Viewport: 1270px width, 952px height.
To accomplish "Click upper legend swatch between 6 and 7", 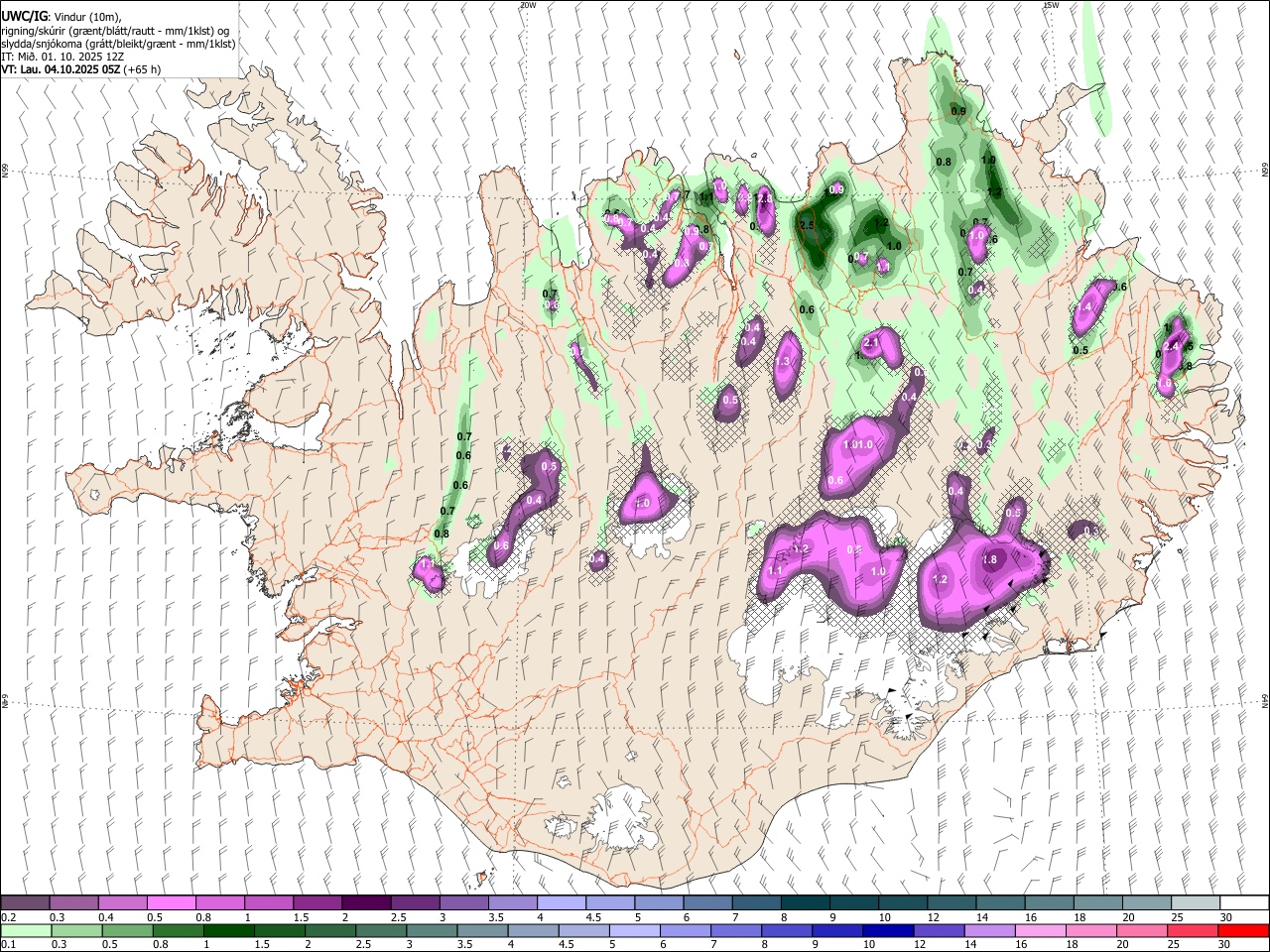I will coord(707,902).
